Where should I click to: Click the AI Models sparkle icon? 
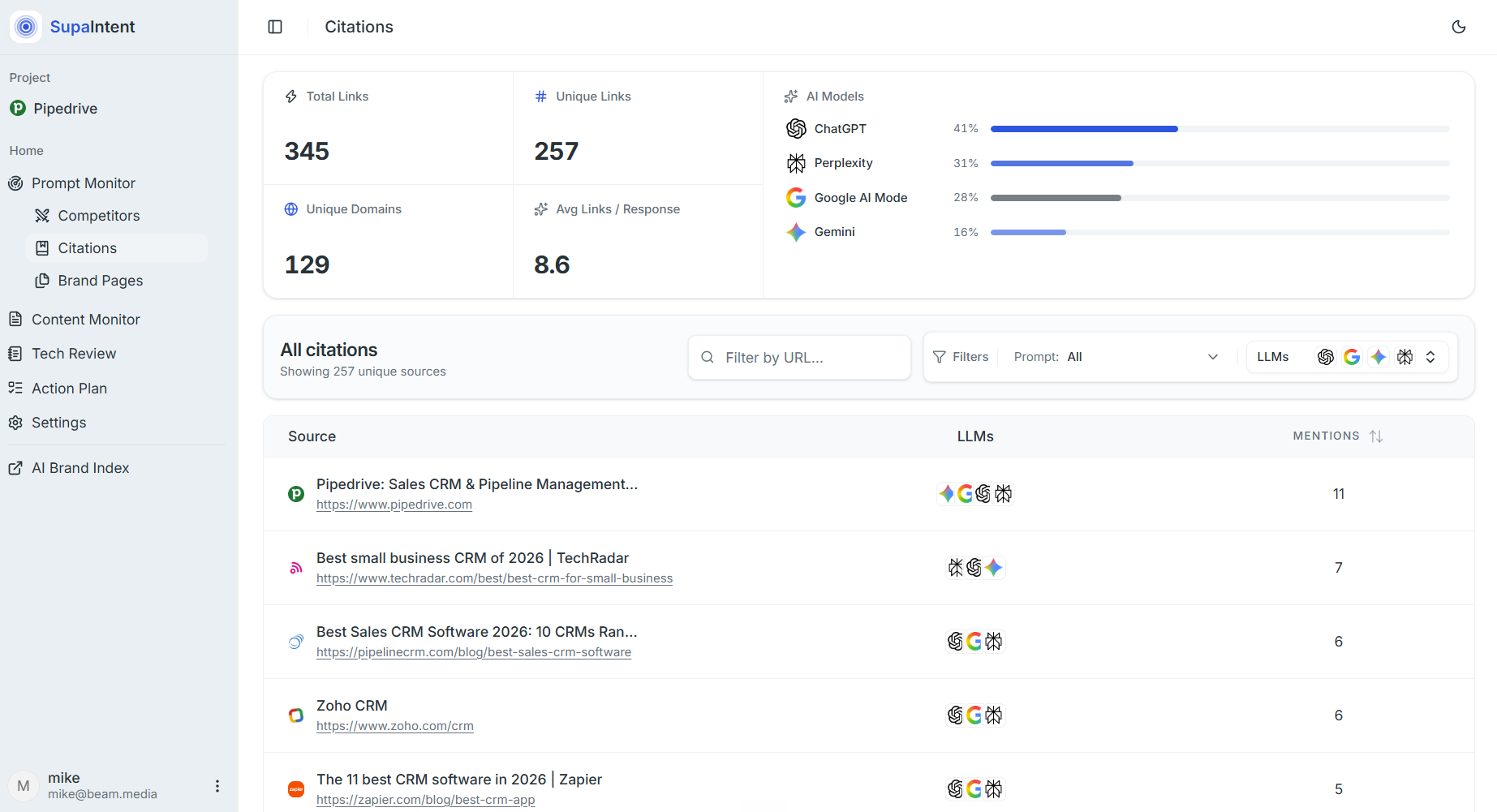[x=791, y=97]
